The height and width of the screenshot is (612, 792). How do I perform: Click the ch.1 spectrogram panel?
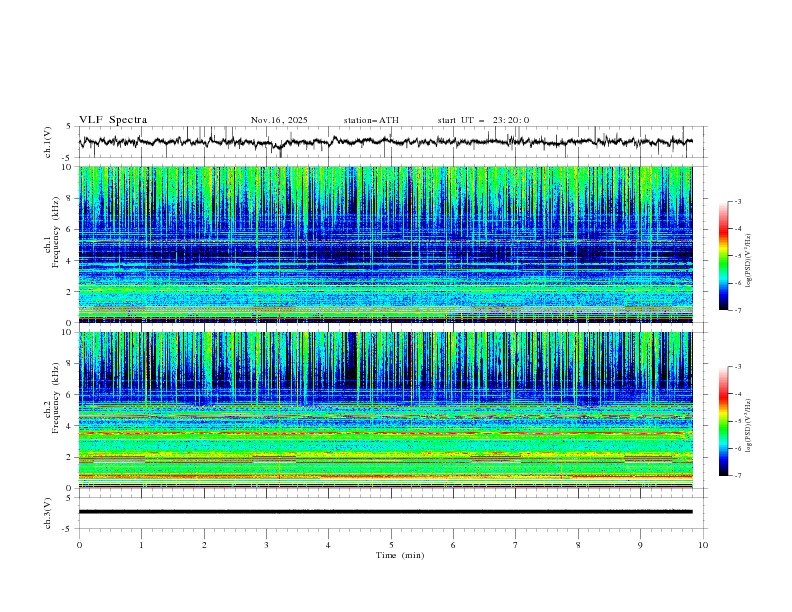tap(386, 244)
